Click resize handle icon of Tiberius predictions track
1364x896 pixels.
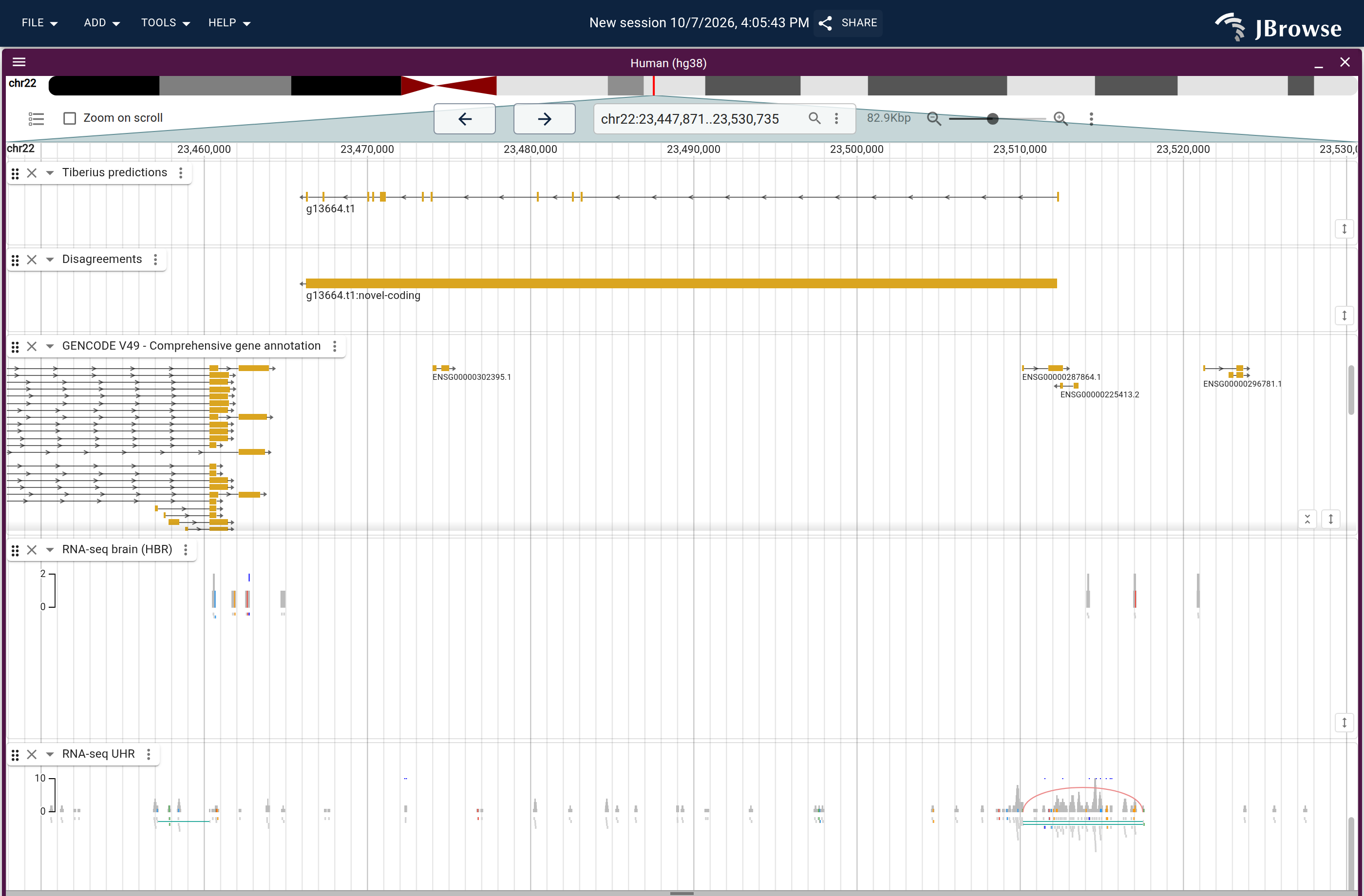coord(1344,229)
